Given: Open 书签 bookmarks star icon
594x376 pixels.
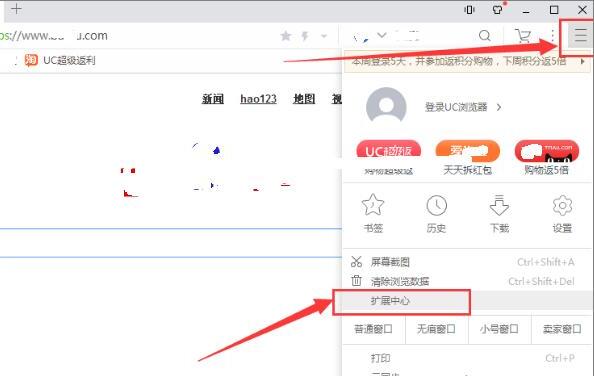Looking at the screenshot, I should click(x=373, y=205).
